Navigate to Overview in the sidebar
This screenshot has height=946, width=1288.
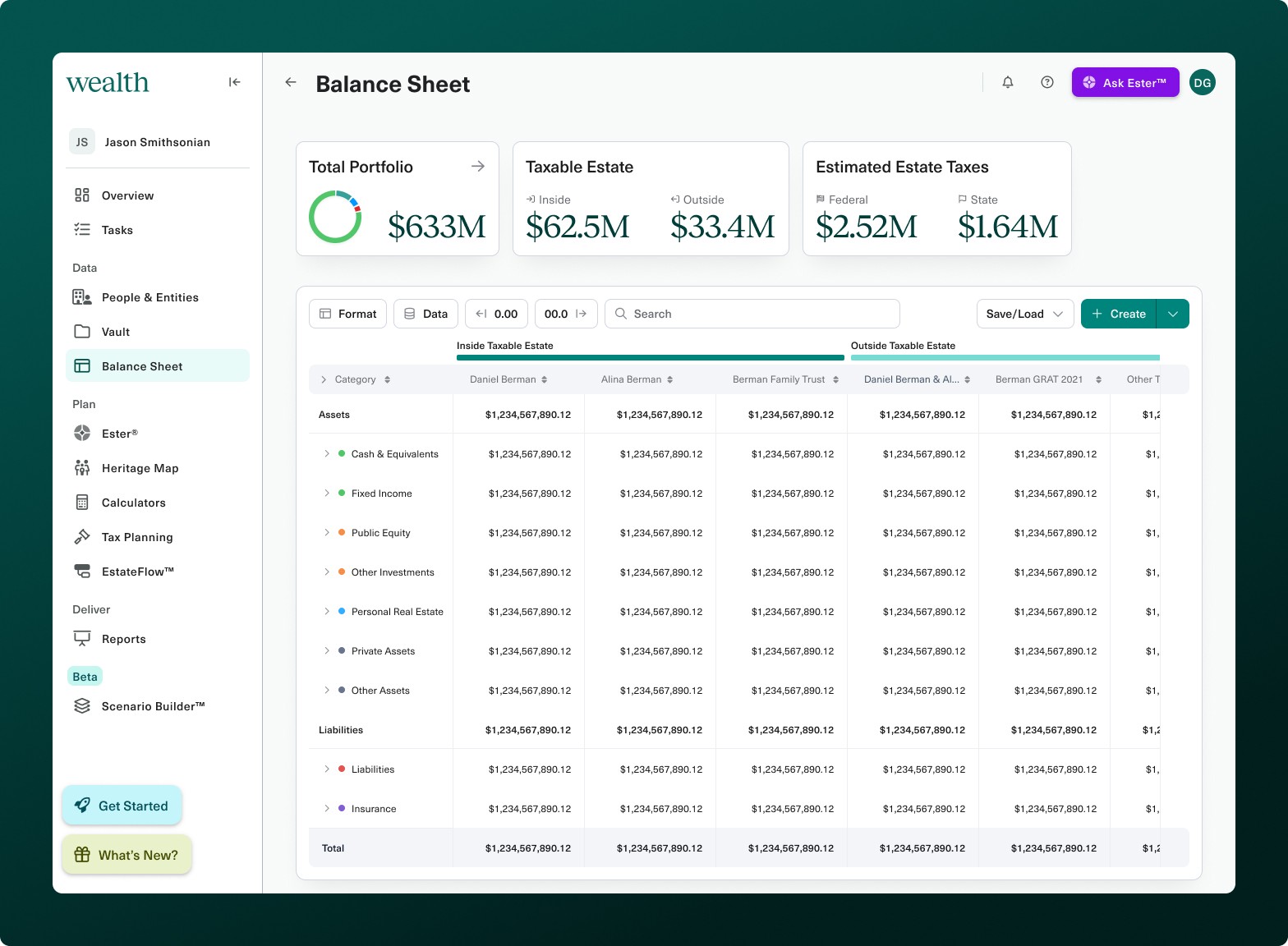point(158,195)
